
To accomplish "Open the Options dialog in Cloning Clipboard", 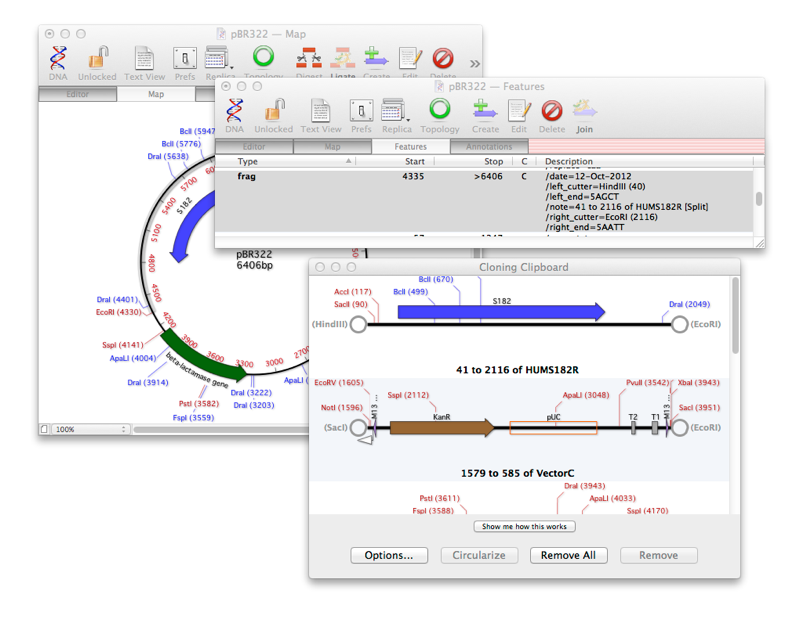I will (x=389, y=555).
